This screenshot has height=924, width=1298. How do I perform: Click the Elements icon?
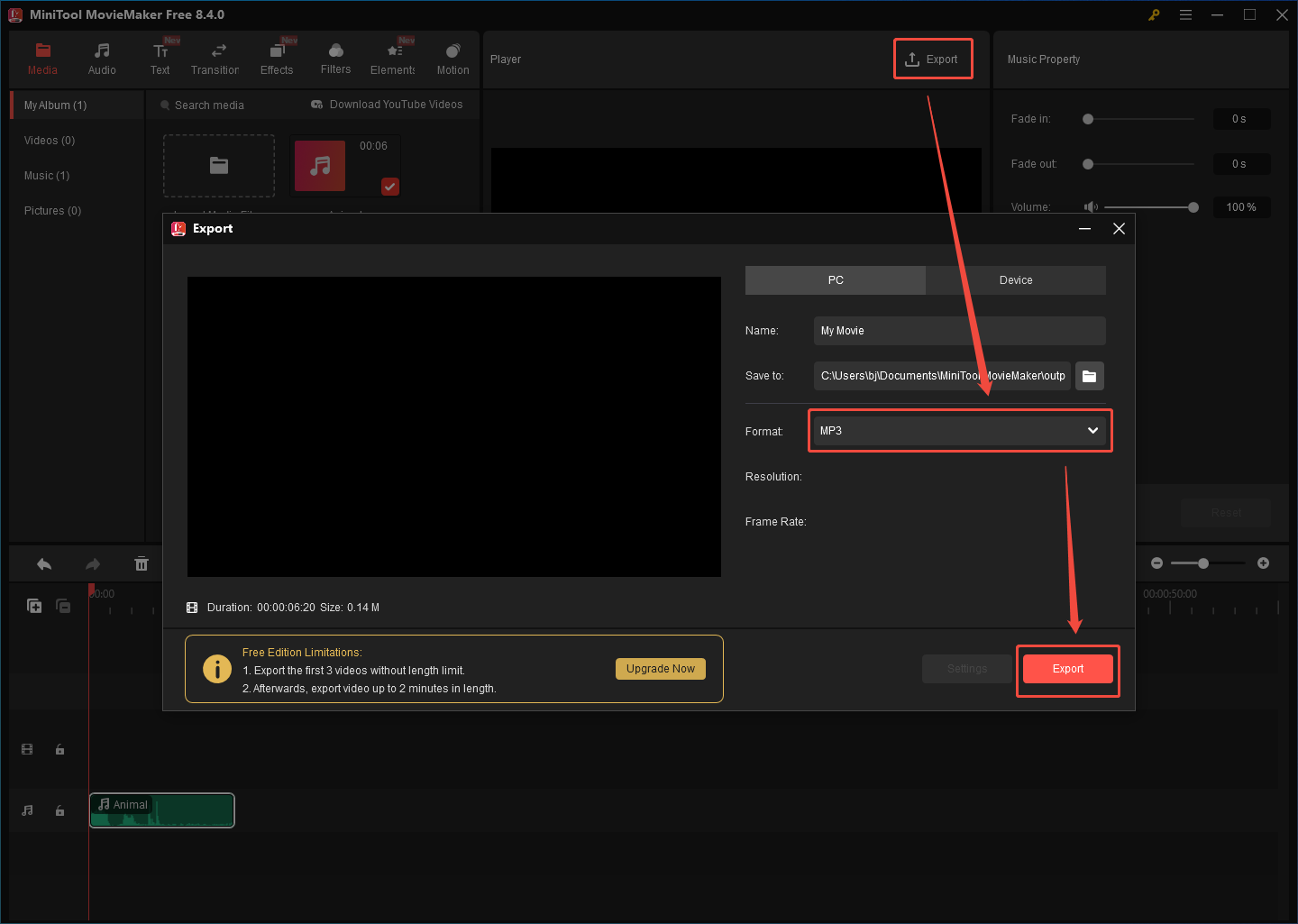click(393, 51)
